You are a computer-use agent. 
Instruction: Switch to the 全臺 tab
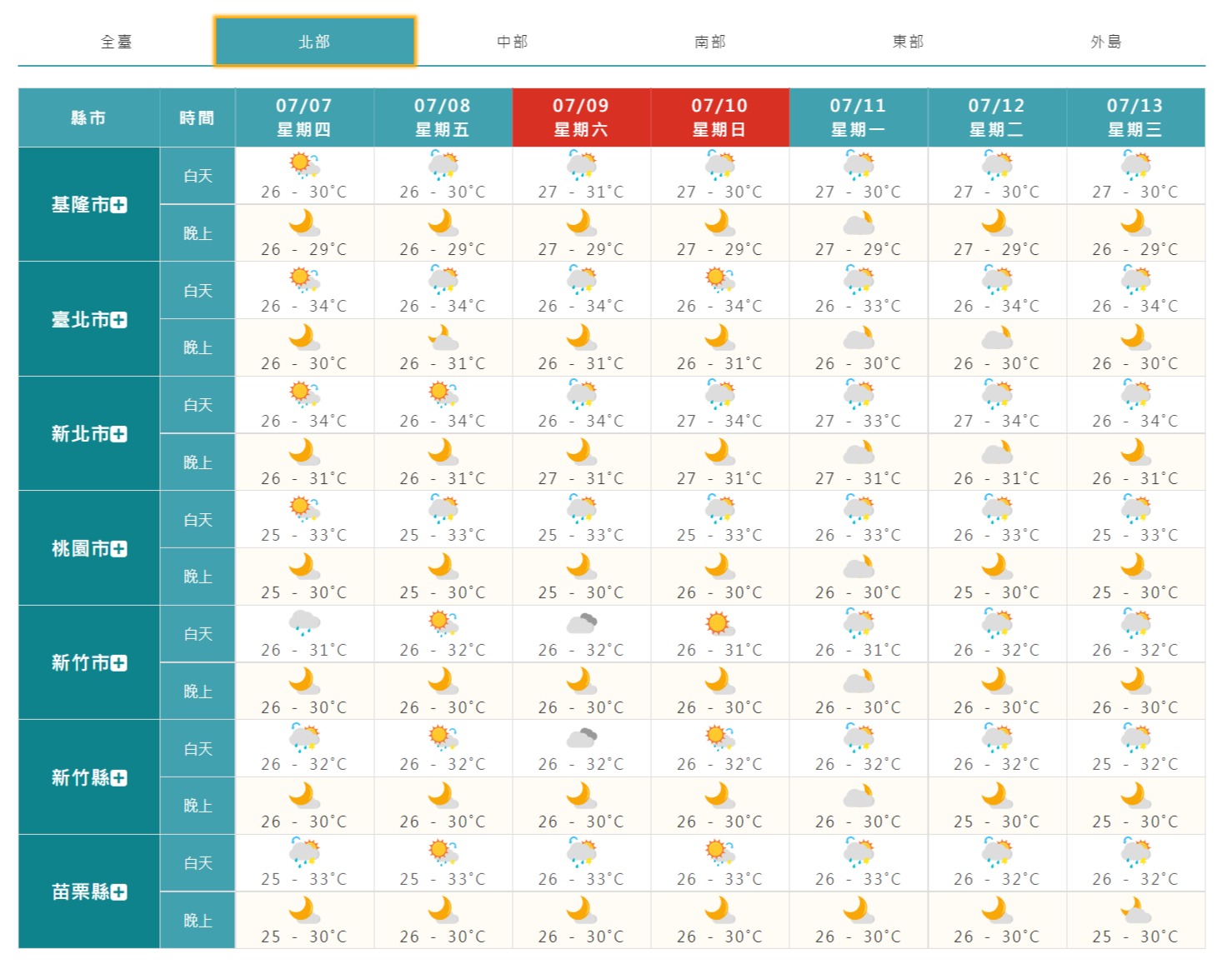point(116,42)
